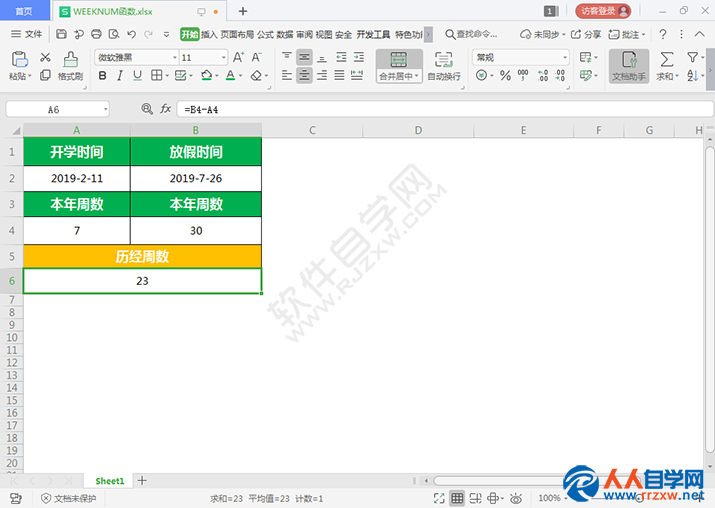Expand the borders dropdown arrow

(167, 76)
